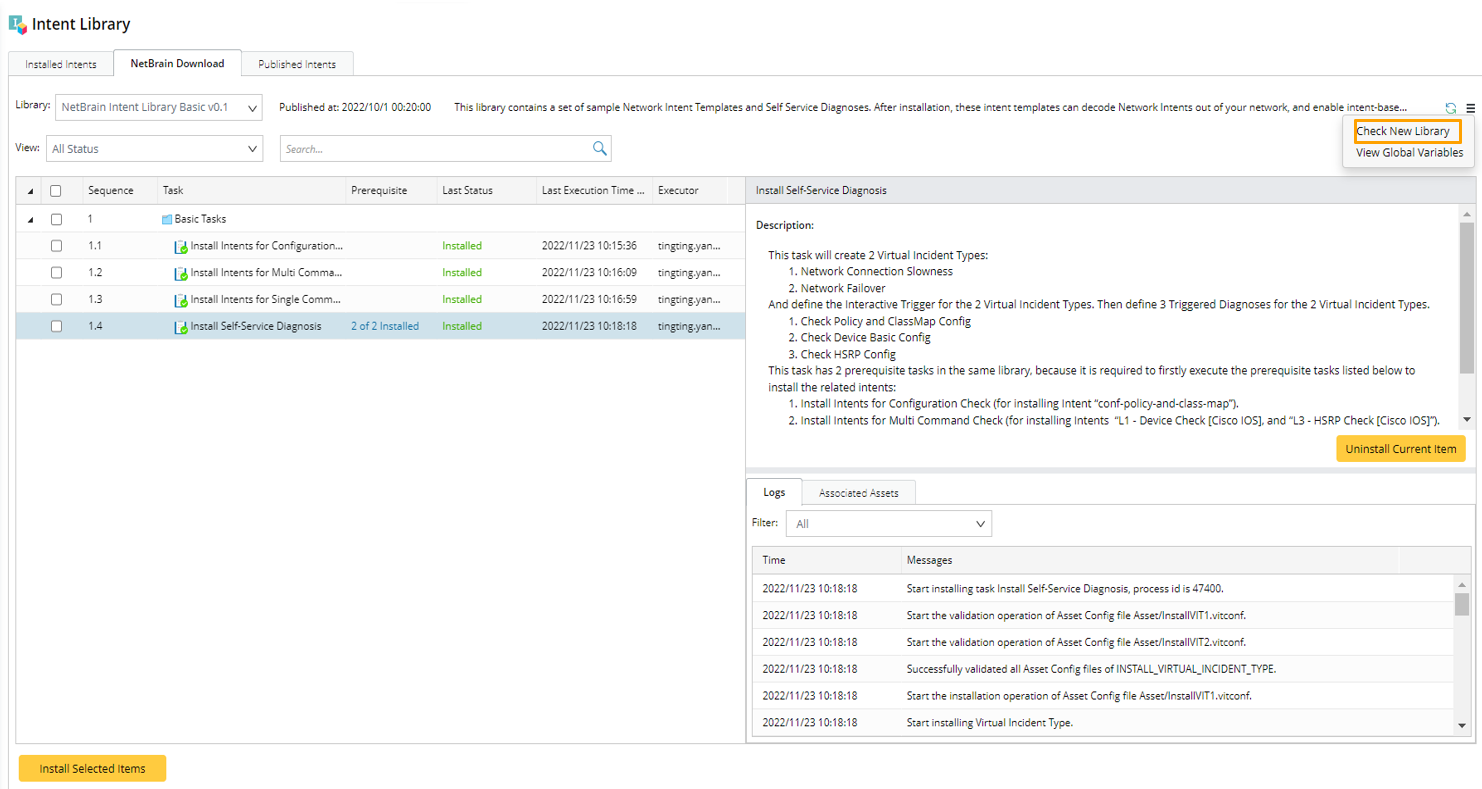Viewport: 1482px width, 789px height.
Task: Open the Logs Filter dropdown
Action: (889, 523)
